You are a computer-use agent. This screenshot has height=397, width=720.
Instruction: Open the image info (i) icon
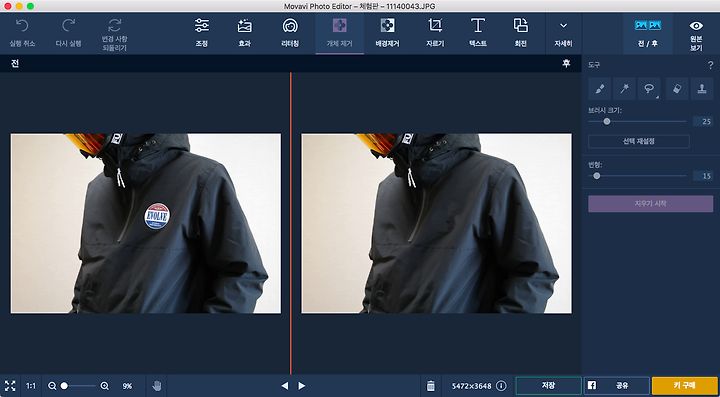[501, 386]
